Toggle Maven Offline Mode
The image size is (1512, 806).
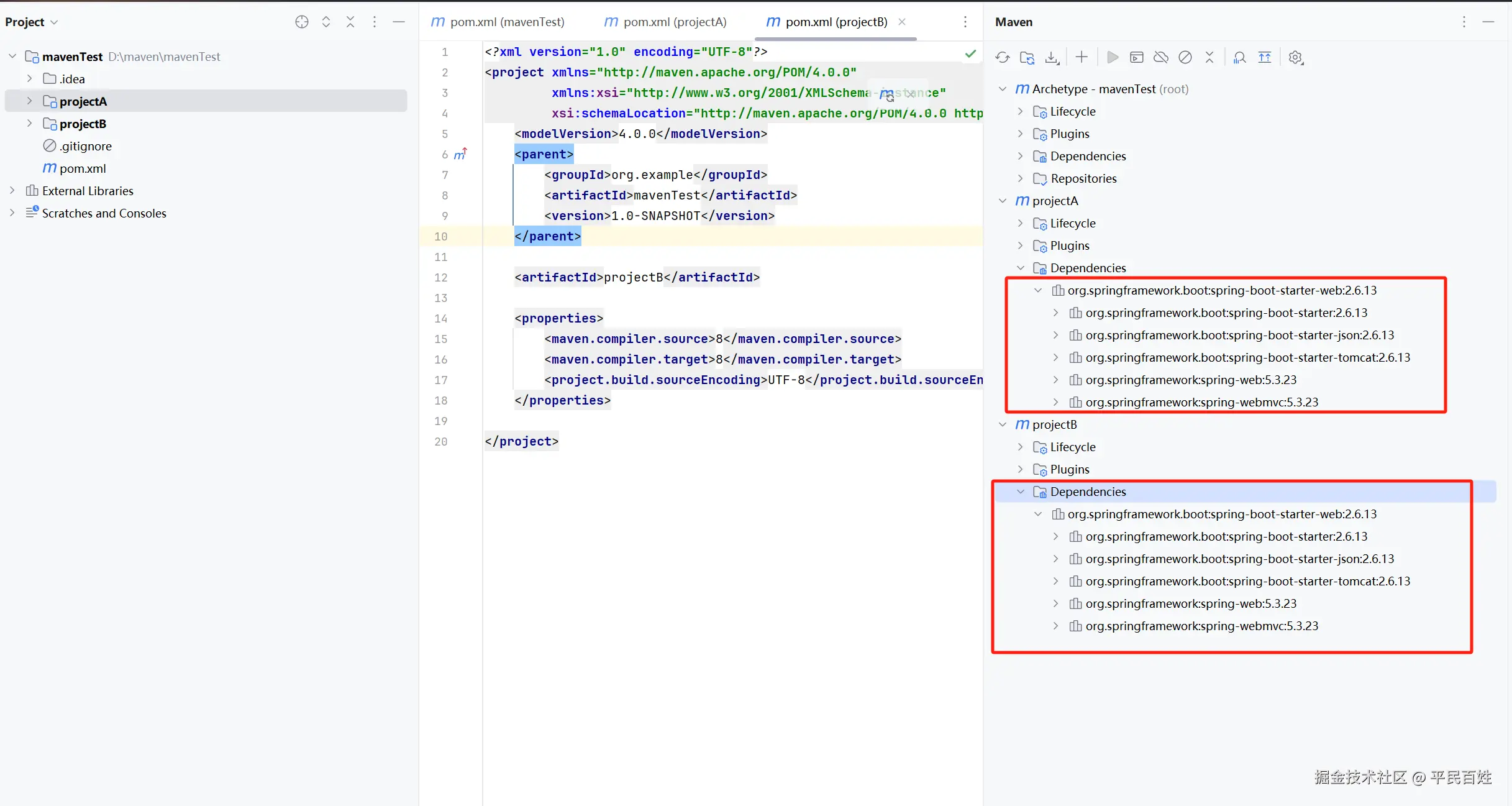[1160, 58]
